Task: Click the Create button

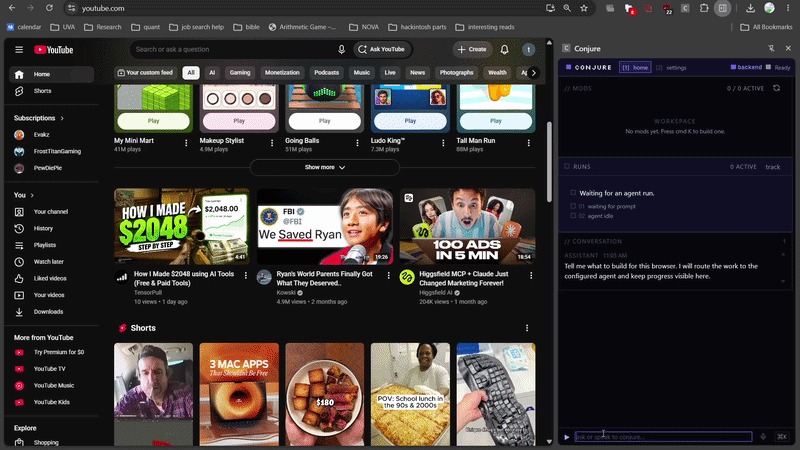Action: [x=472, y=49]
